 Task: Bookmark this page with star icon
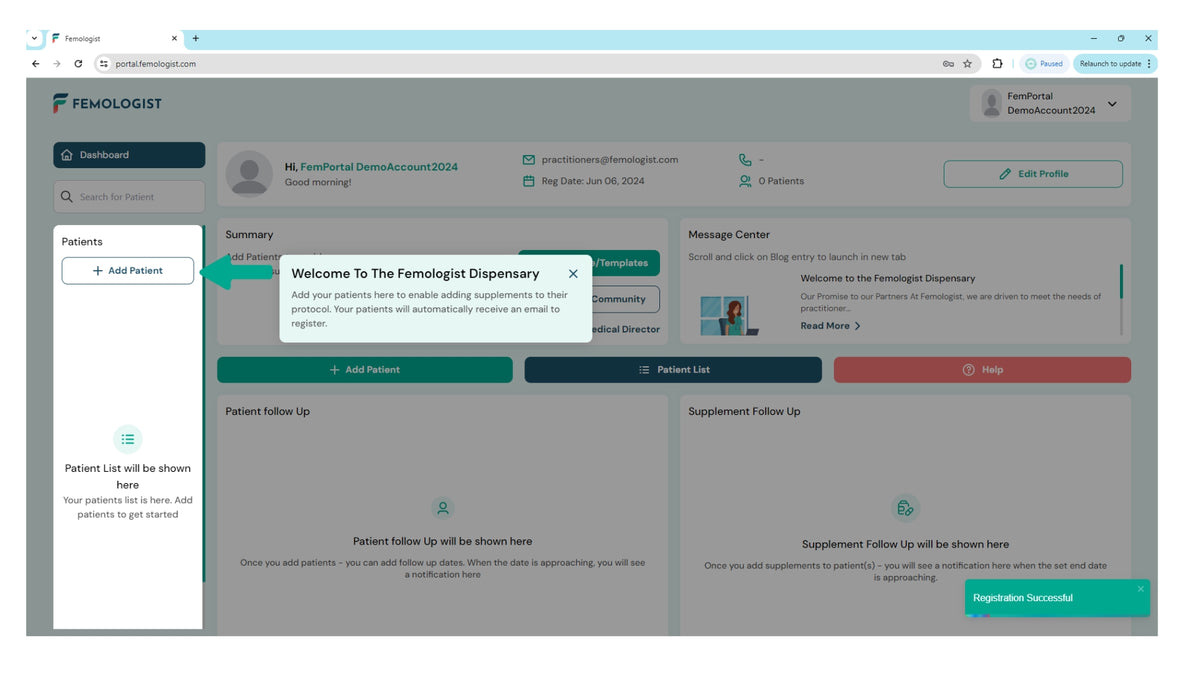(967, 64)
